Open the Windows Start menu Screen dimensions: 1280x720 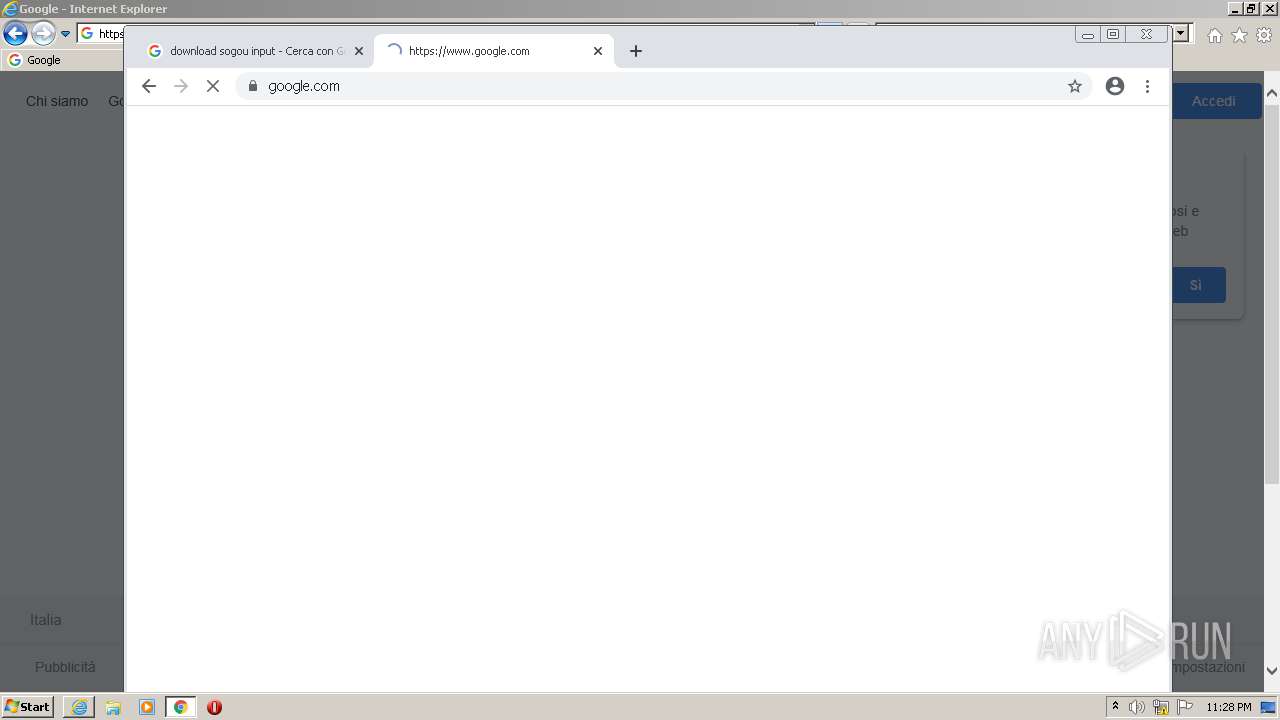coord(27,706)
